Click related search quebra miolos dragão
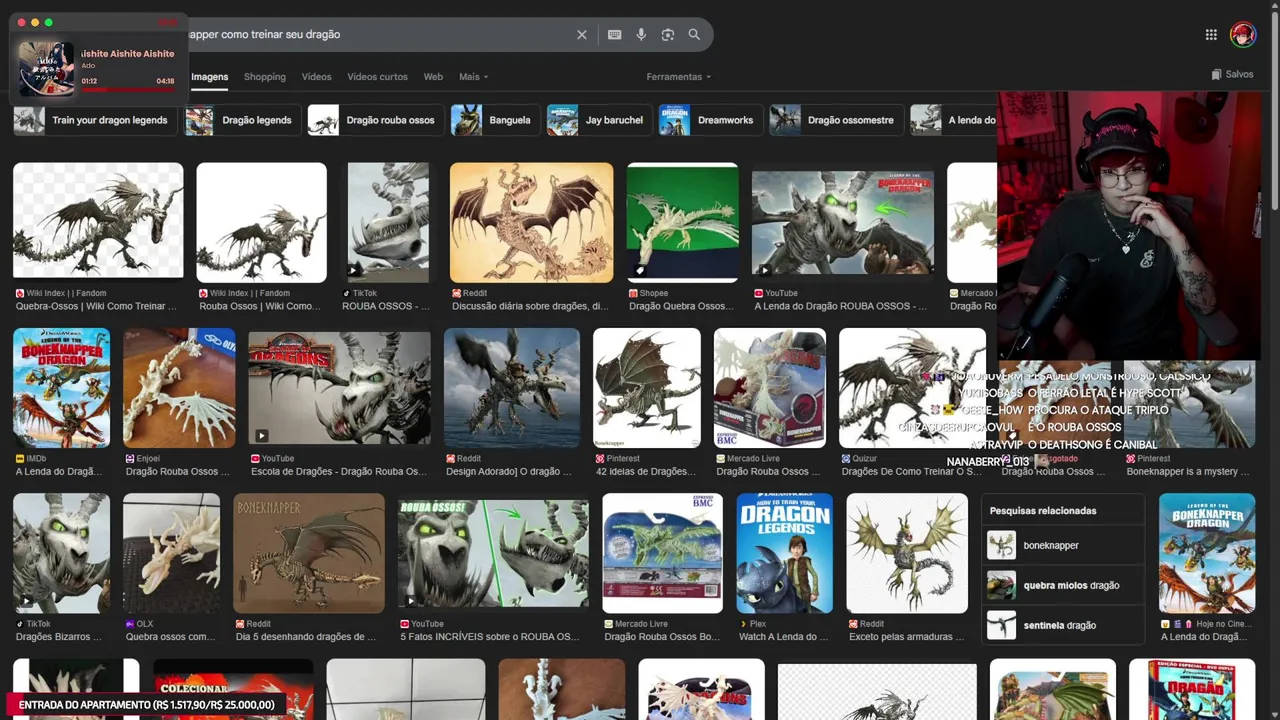The image size is (1280, 720). (x=1063, y=585)
